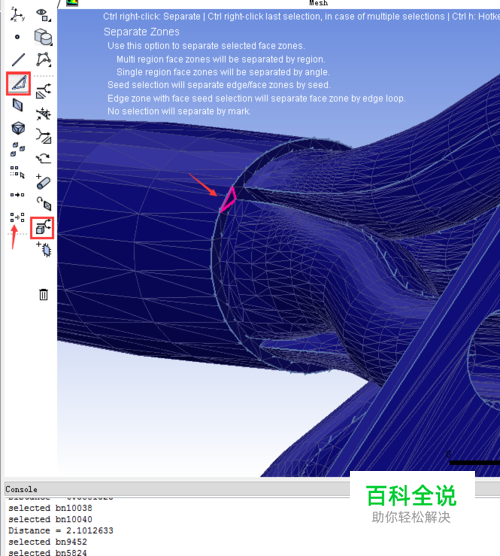Click the Mesh window title
500x556 pixels.
(x=318, y=3)
